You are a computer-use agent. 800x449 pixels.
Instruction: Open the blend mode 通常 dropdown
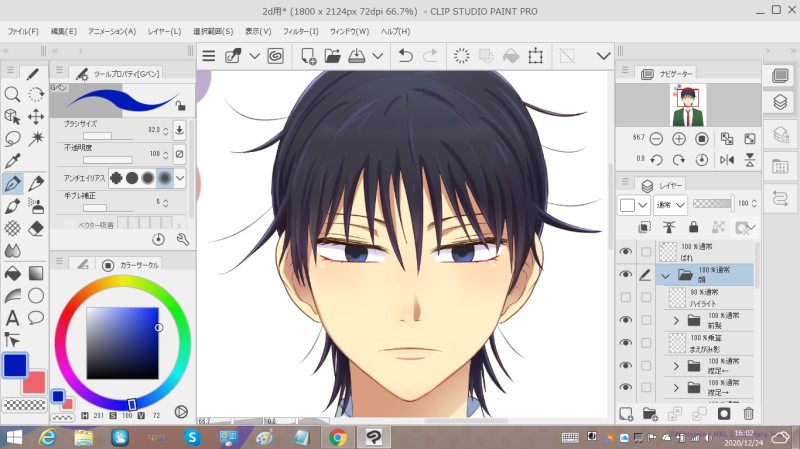[670, 205]
